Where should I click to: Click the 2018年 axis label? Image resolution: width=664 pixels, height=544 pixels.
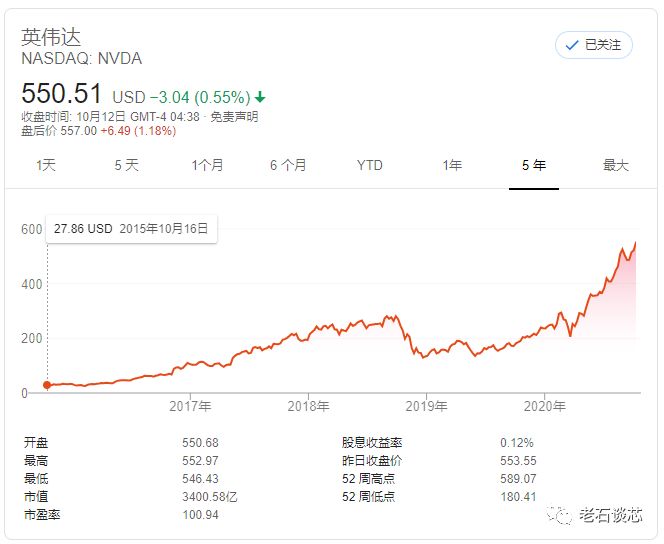[308, 406]
